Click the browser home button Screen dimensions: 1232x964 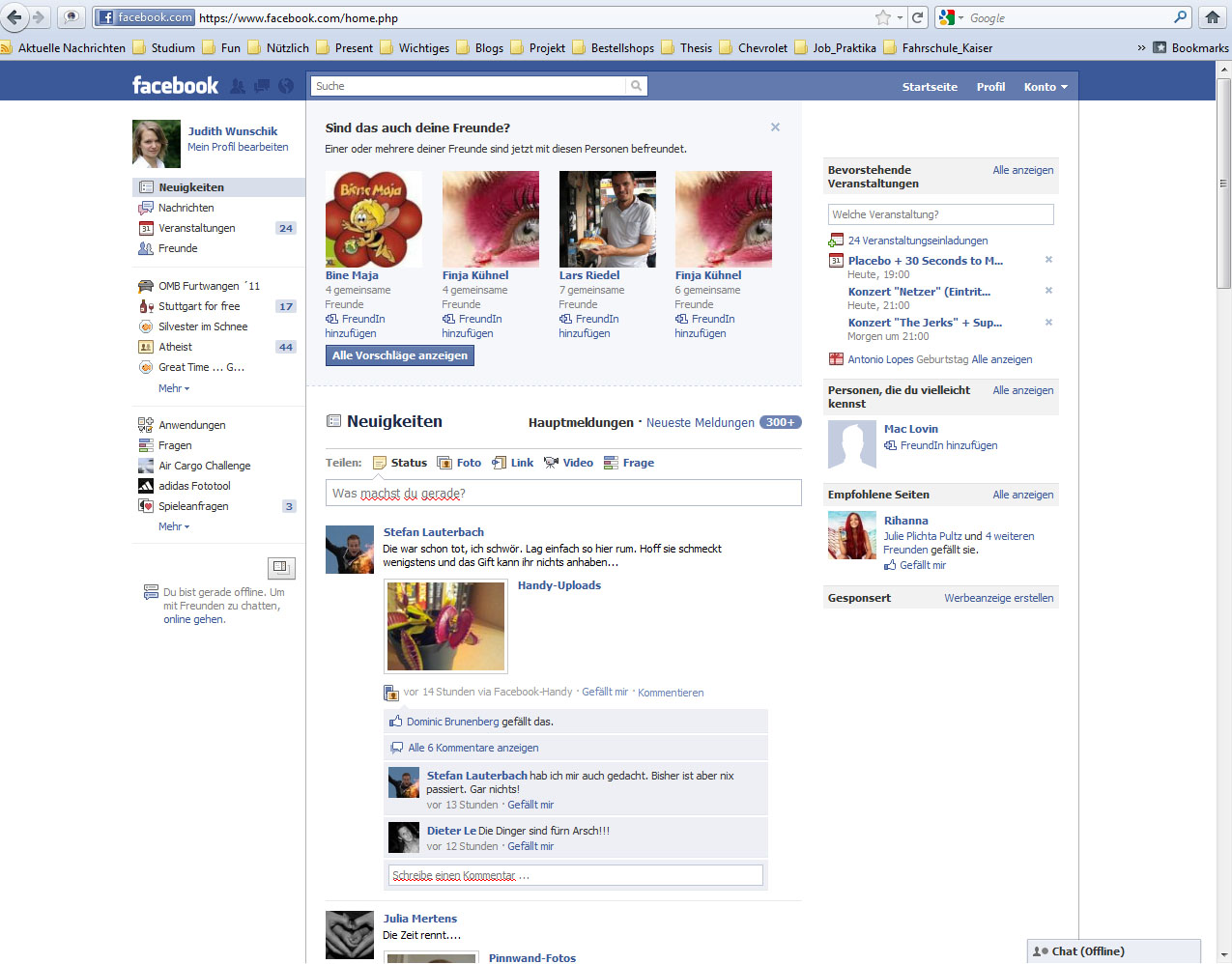[1212, 17]
